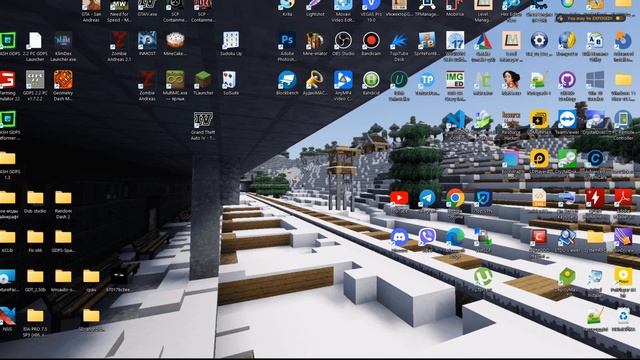Open the Fix x86 folder
Image resolution: width=640 pixels, height=360 pixels.
(35, 237)
